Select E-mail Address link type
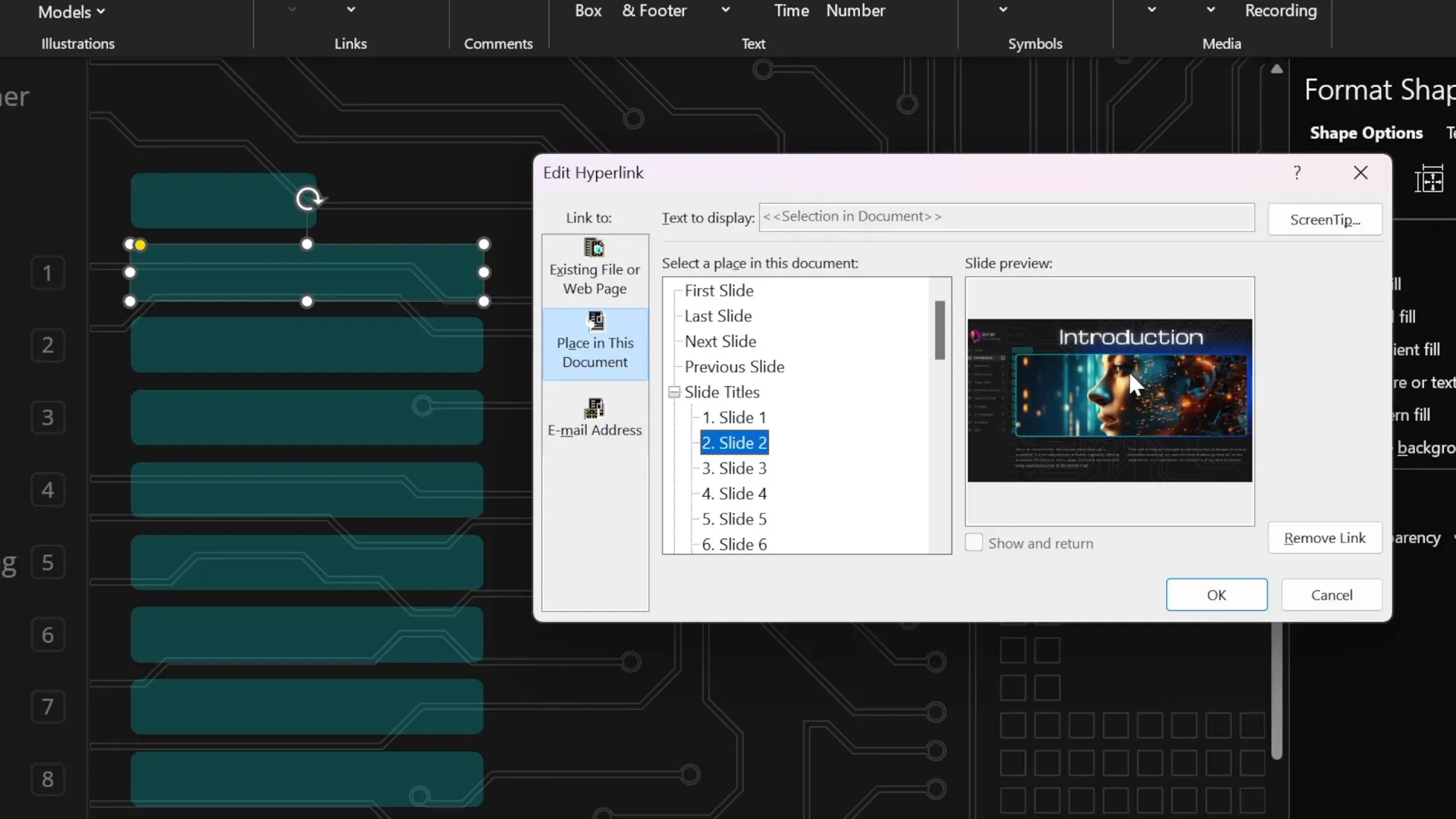1456x819 pixels. [595, 418]
